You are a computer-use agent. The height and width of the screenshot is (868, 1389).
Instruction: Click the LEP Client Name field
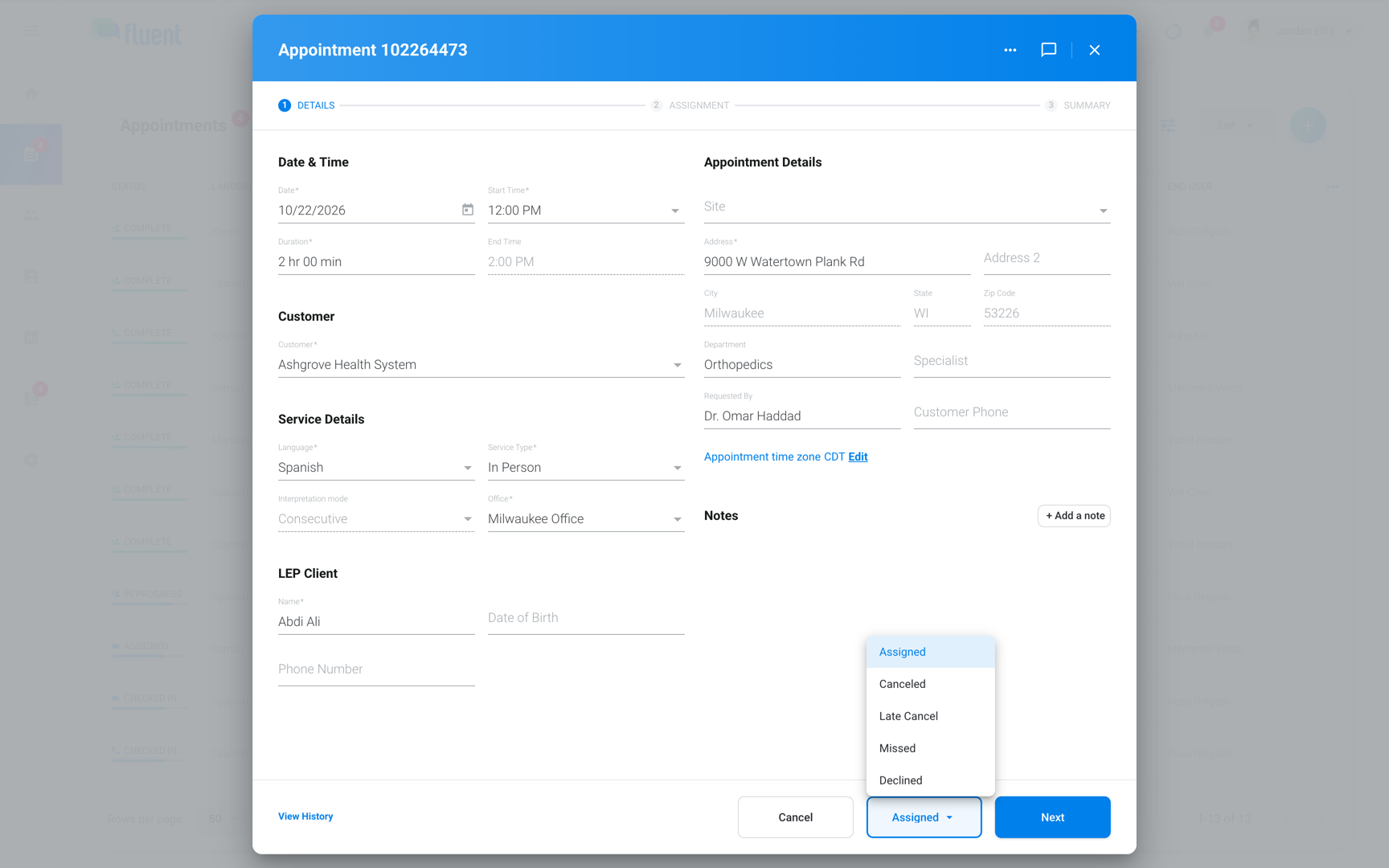tap(376, 622)
